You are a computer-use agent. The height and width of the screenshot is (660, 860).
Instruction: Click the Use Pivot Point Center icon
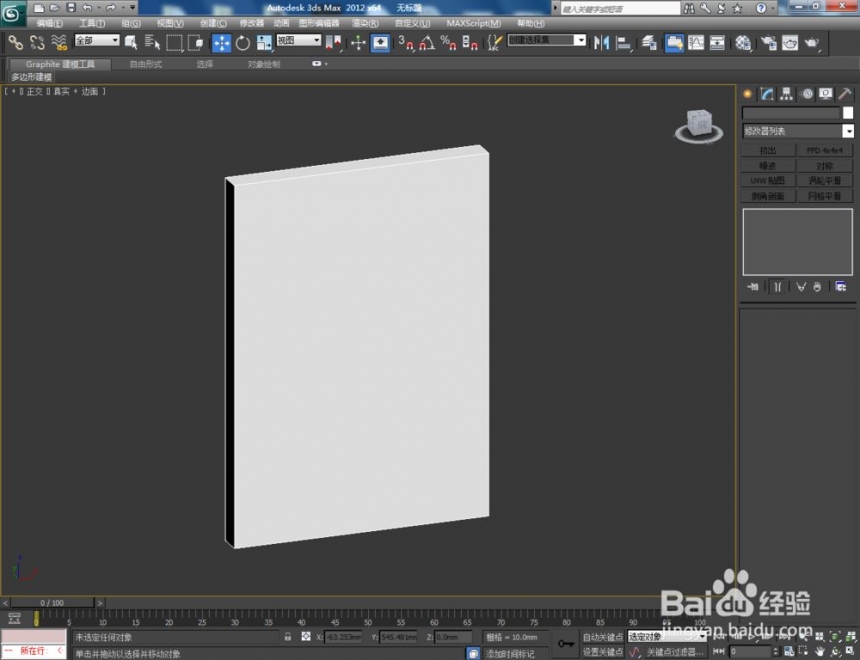pyautogui.click(x=333, y=42)
